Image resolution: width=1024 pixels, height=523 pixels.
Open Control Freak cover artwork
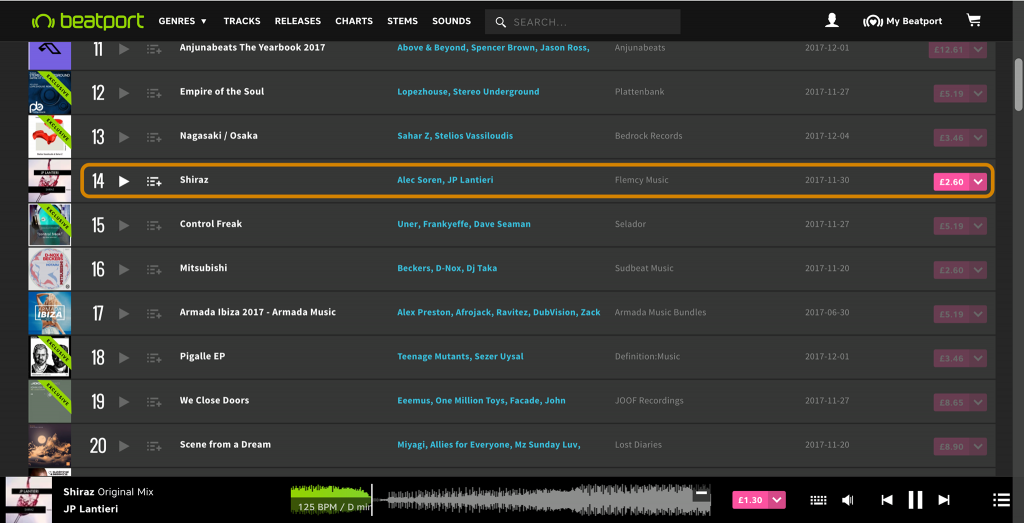[50, 225]
